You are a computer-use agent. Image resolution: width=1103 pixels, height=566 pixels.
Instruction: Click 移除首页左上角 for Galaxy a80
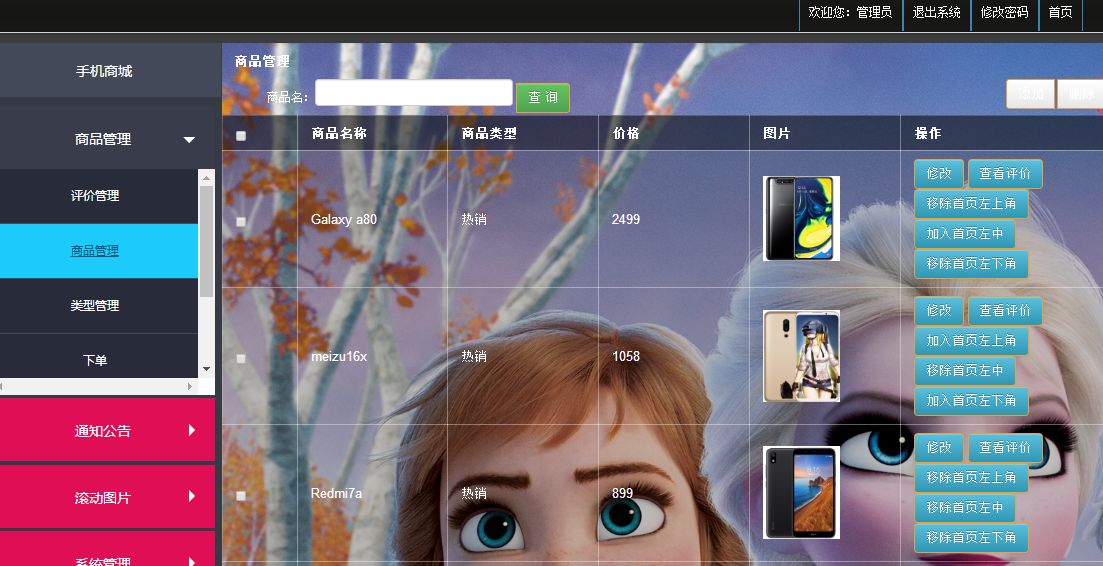click(x=971, y=204)
